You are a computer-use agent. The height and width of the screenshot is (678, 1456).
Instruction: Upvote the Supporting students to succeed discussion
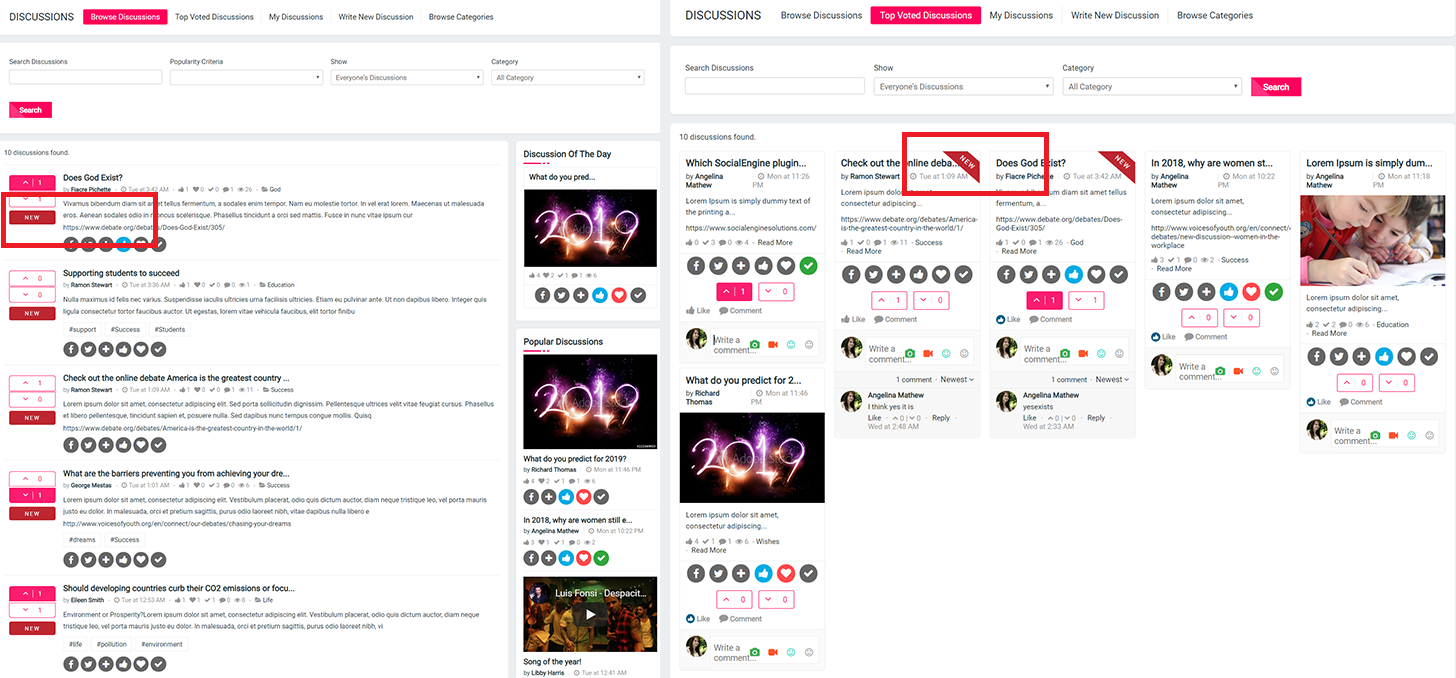tap(32, 279)
